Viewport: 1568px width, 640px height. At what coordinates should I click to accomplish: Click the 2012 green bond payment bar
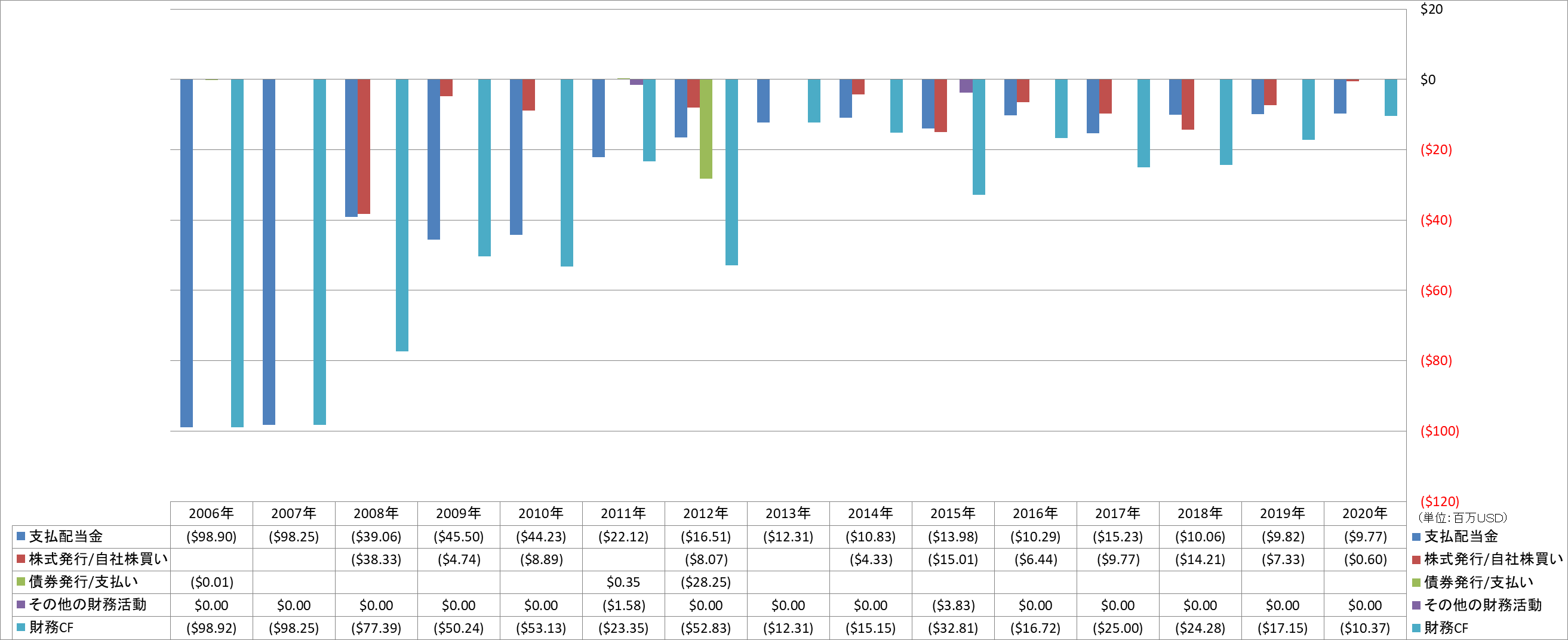(x=706, y=128)
